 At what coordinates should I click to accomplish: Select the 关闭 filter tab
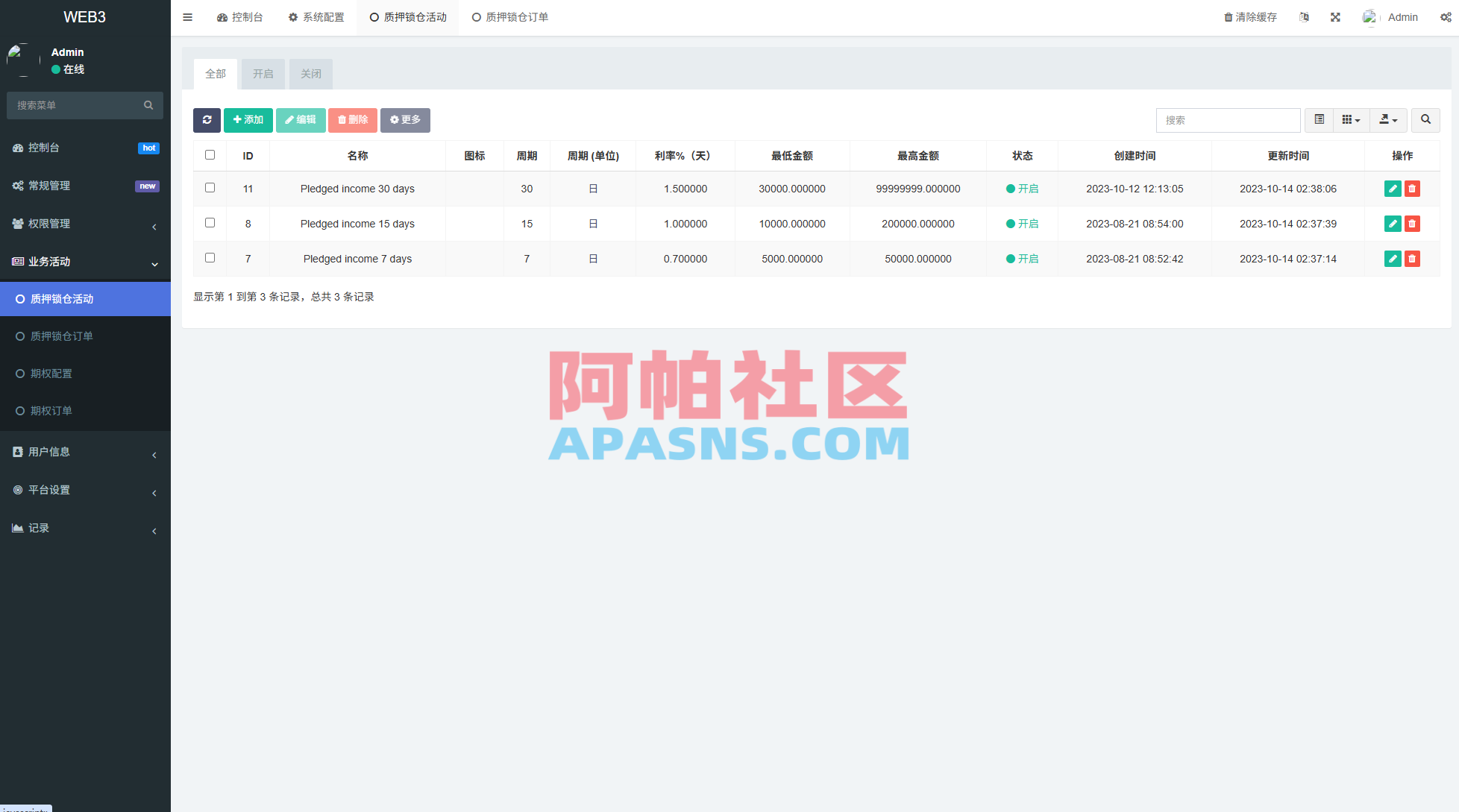pyautogui.click(x=311, y=74)
